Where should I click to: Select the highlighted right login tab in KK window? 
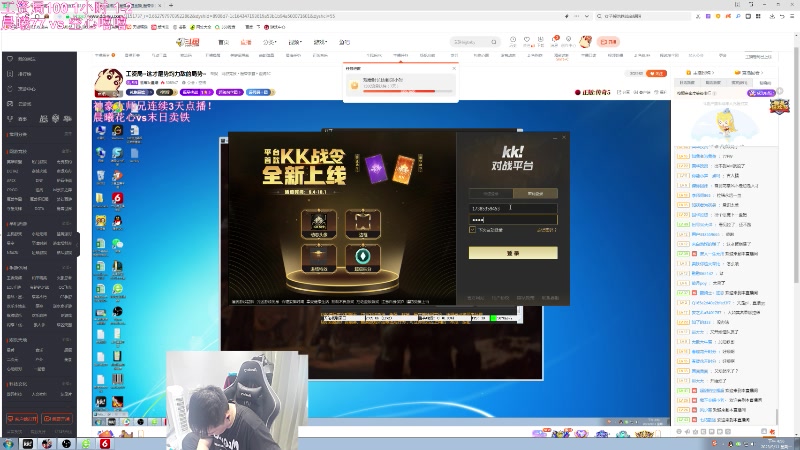tap(535, 193)
